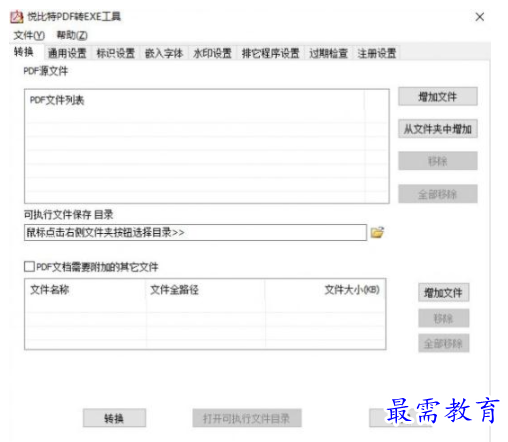The width and height of the screenshot is (508, 442).
Task: Click the PDF app icon in title bar
Action: (x=17, y=17)
